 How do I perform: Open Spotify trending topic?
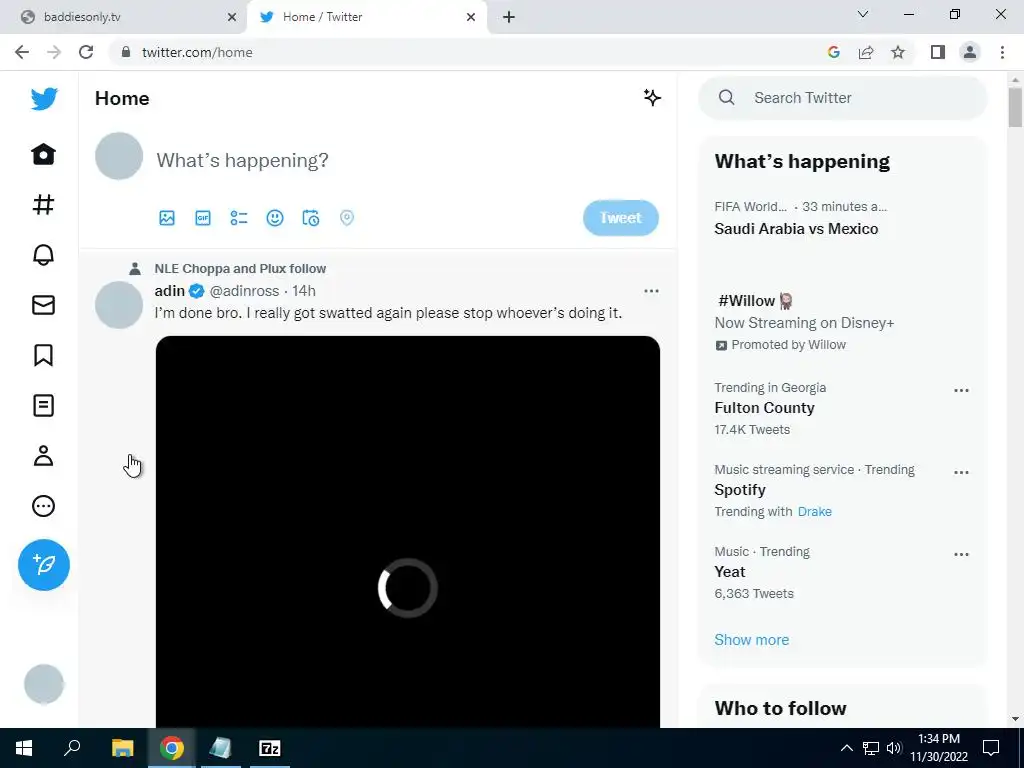(739, 490)
